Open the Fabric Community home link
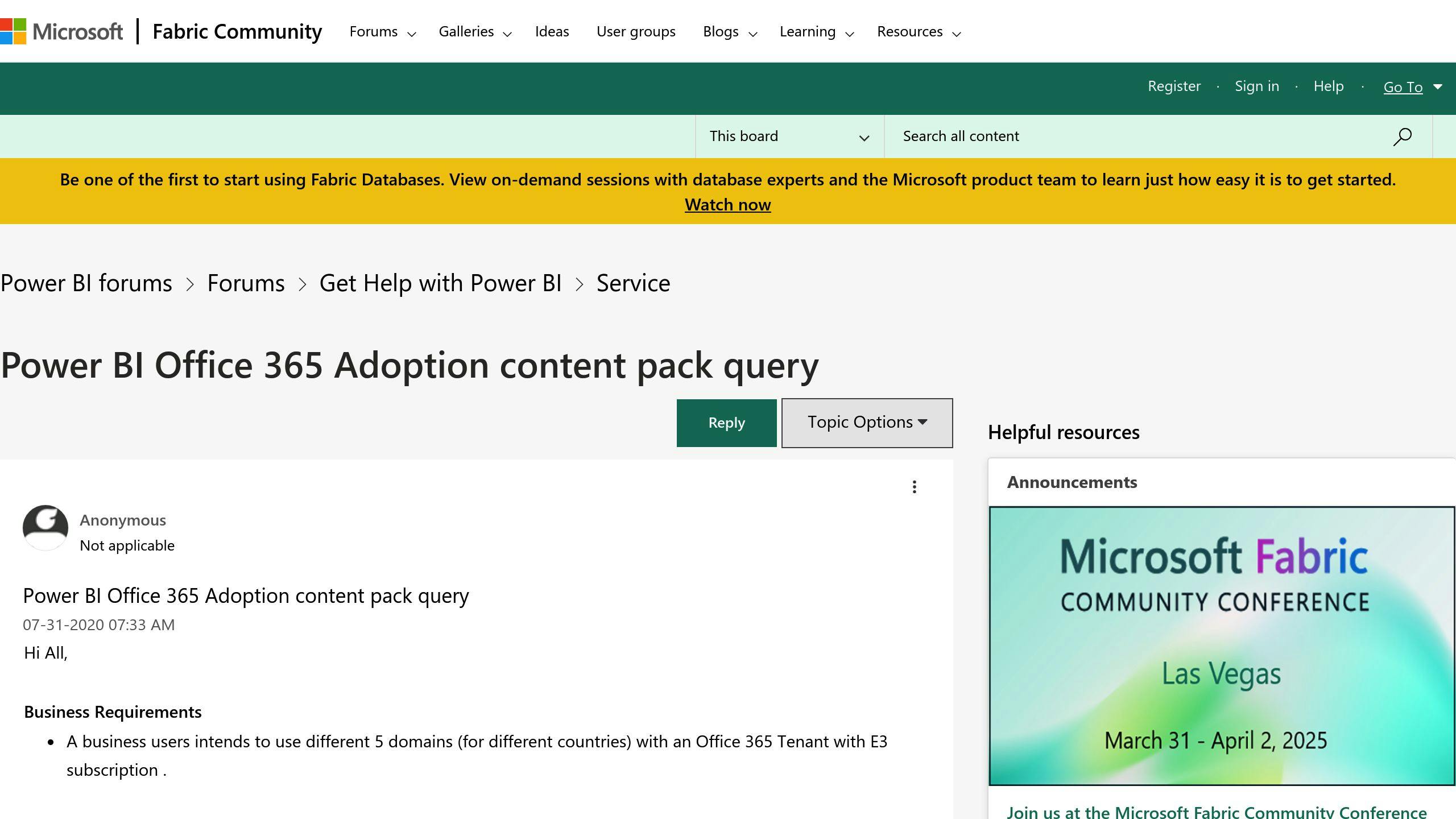The image size is (1456, 819). [237, 31]
